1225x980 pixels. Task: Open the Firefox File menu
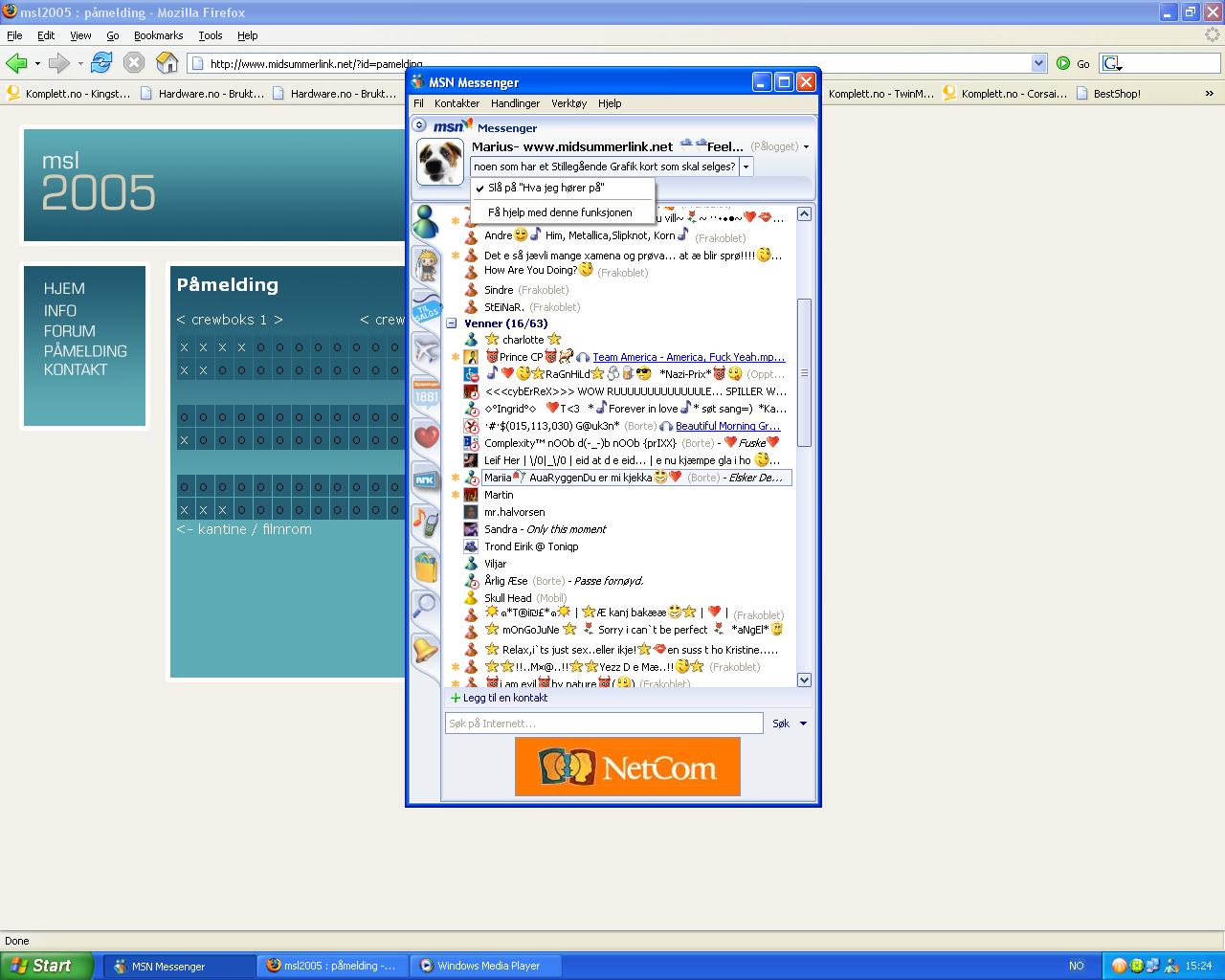tap(14, 35)
